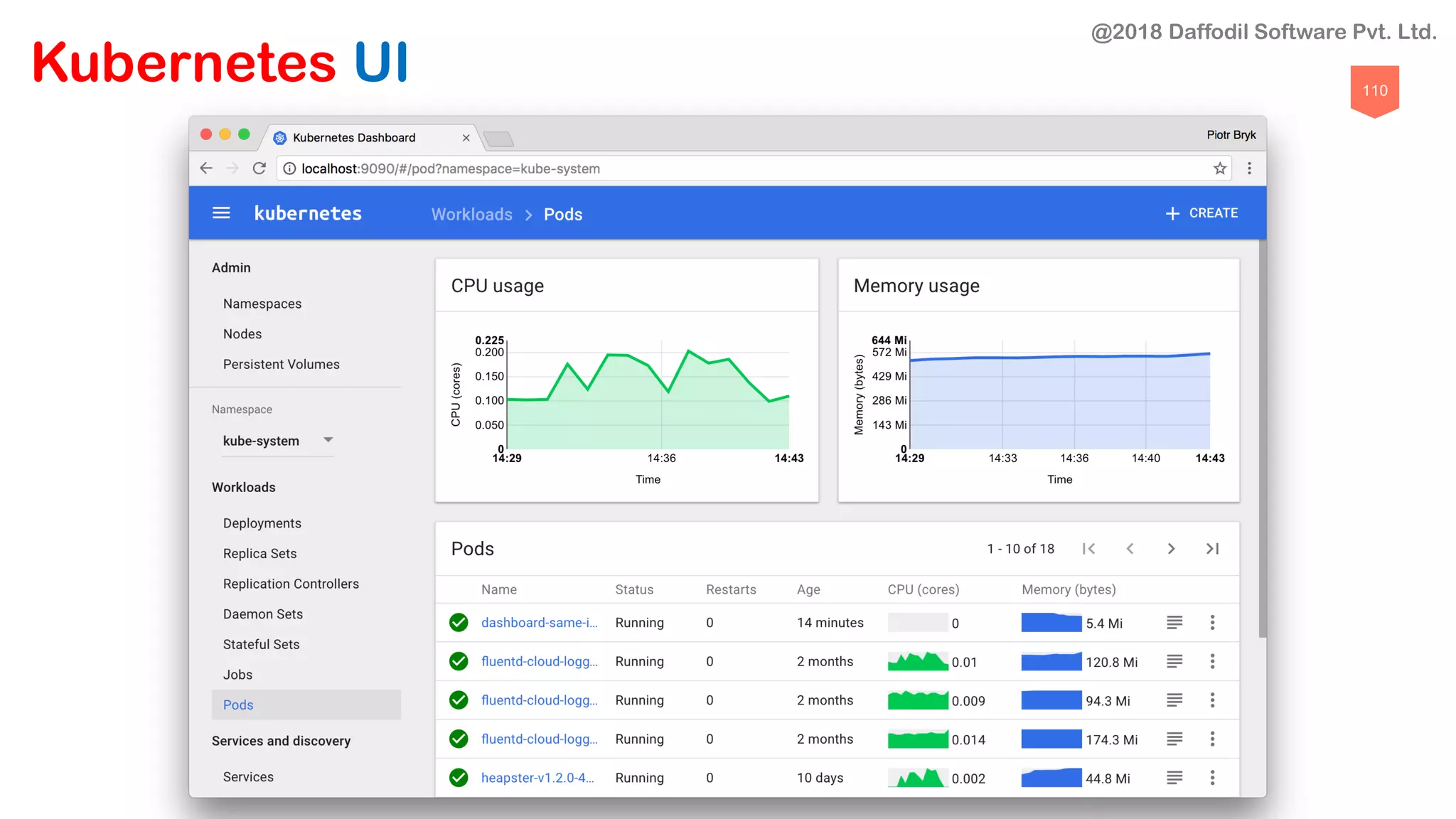Click the Piotr Bryk profile label
Viewport: 1456px width, 819px height.
[1231, 135]
